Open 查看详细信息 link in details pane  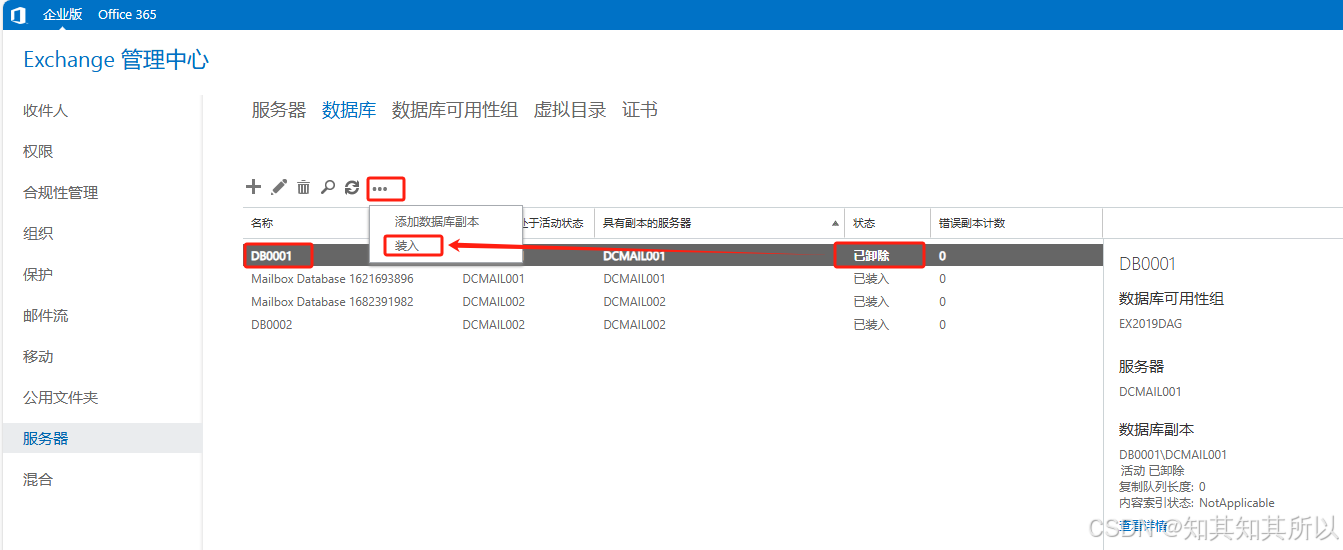click(1143, 525)
